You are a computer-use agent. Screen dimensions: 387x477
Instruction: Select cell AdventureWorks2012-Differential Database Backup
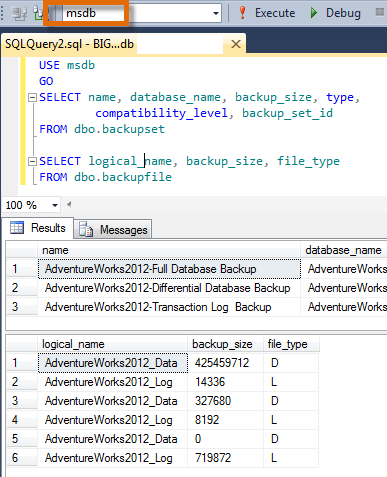[169, 288]
